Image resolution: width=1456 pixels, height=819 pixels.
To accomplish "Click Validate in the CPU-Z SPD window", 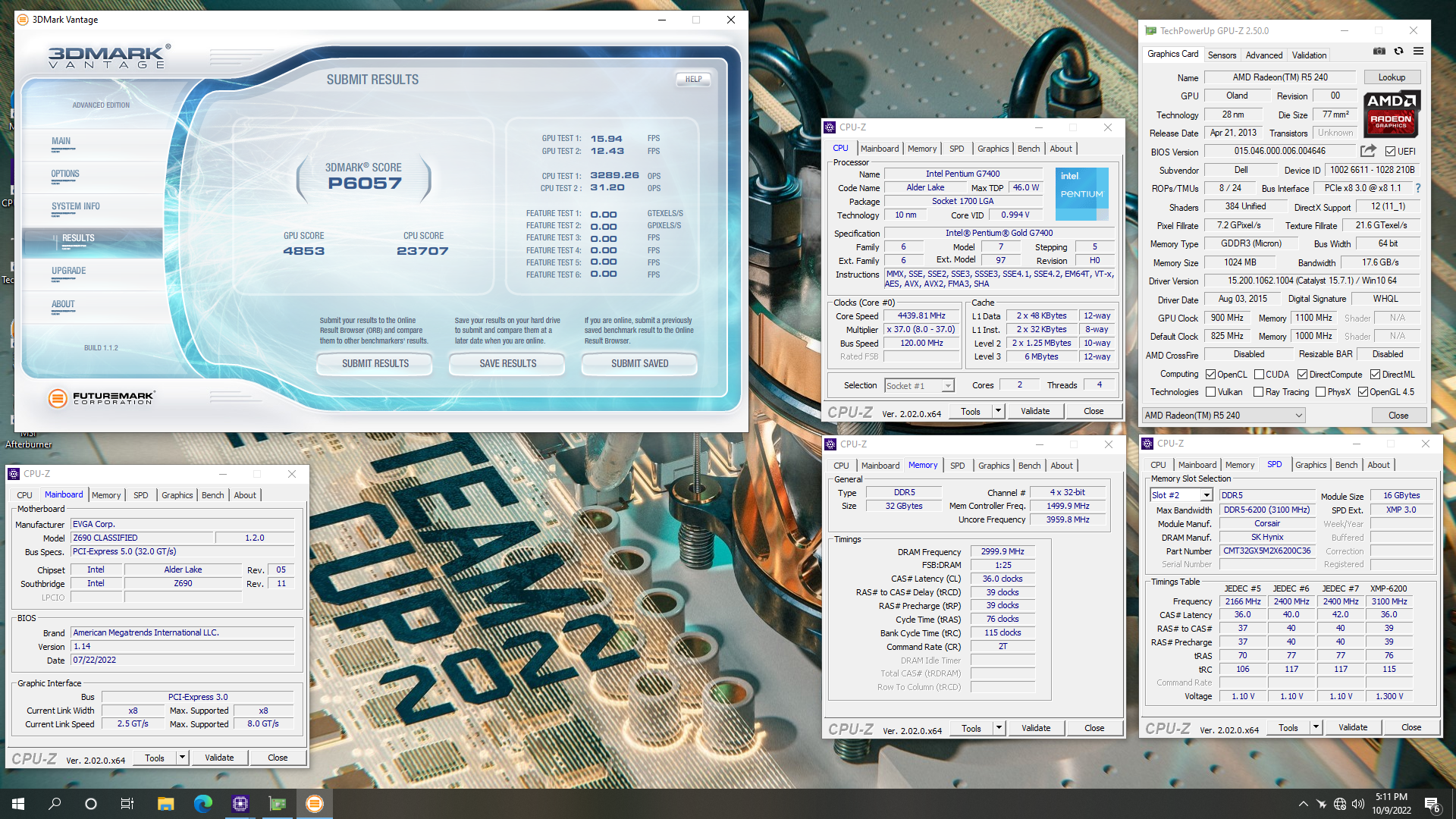I will pos(1353,727).
